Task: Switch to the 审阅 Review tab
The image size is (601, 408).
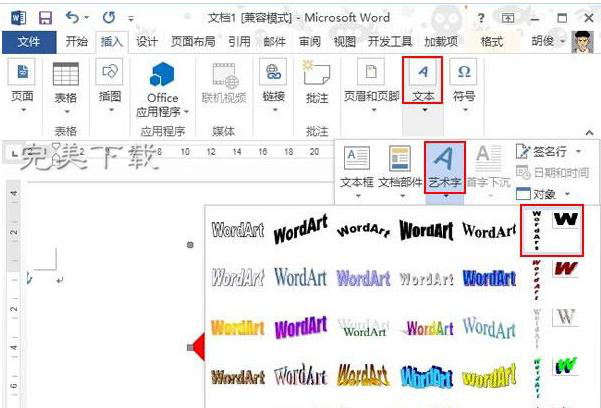Action: [310, 41]
